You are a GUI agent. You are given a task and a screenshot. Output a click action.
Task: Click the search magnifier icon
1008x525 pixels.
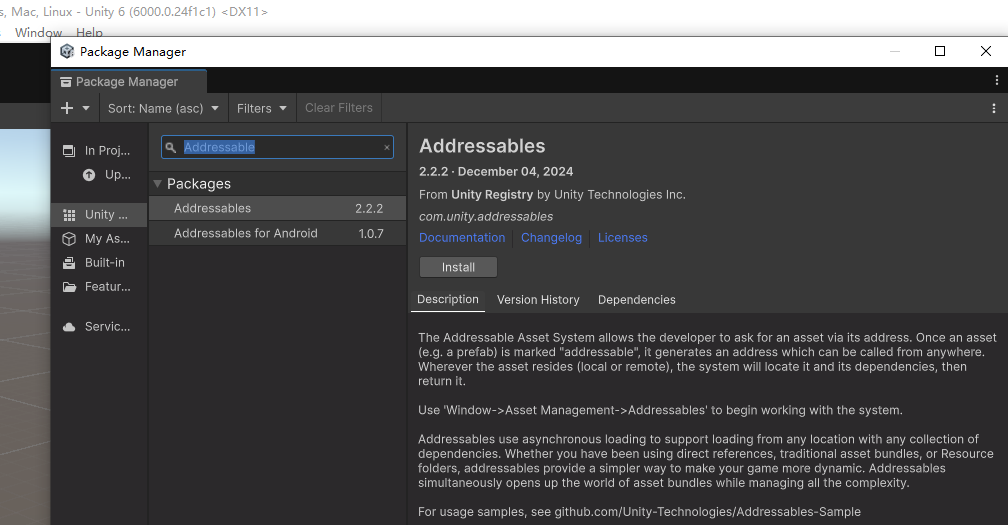click(x=171, y=147)
